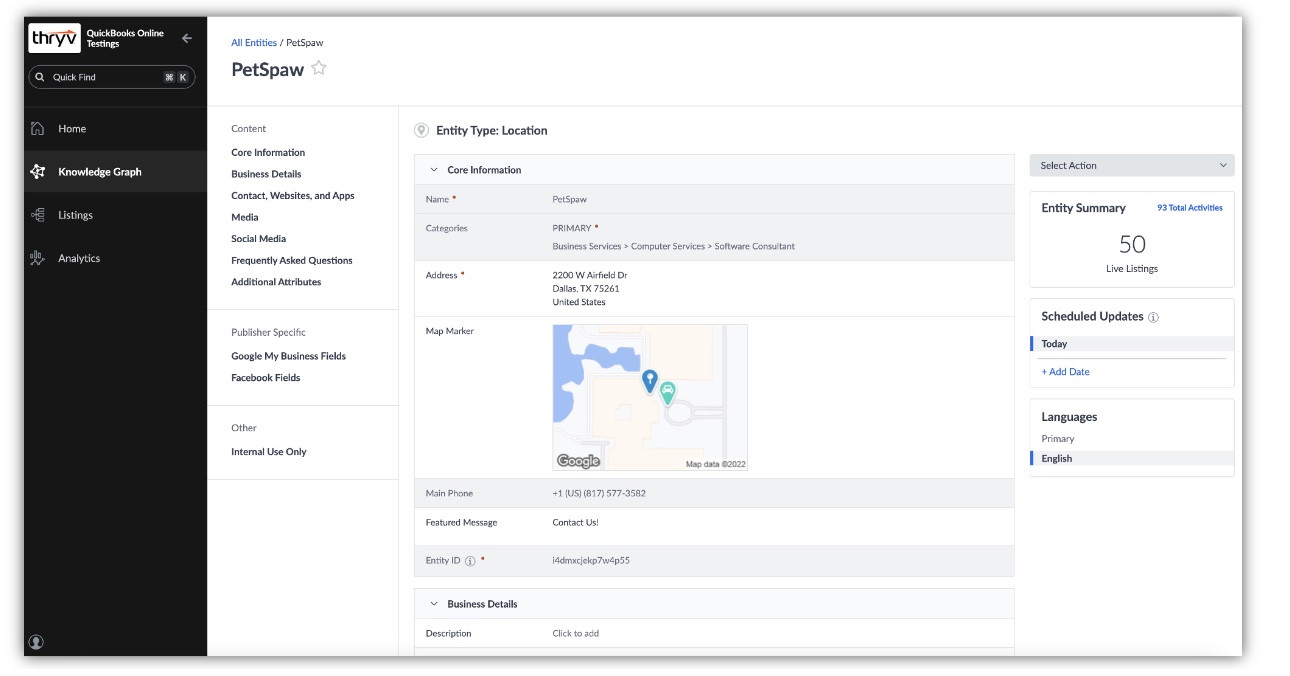Click the location pin icon beside Entity Type
This screenshot has height=676, width=1290.
tap(422, 130)
